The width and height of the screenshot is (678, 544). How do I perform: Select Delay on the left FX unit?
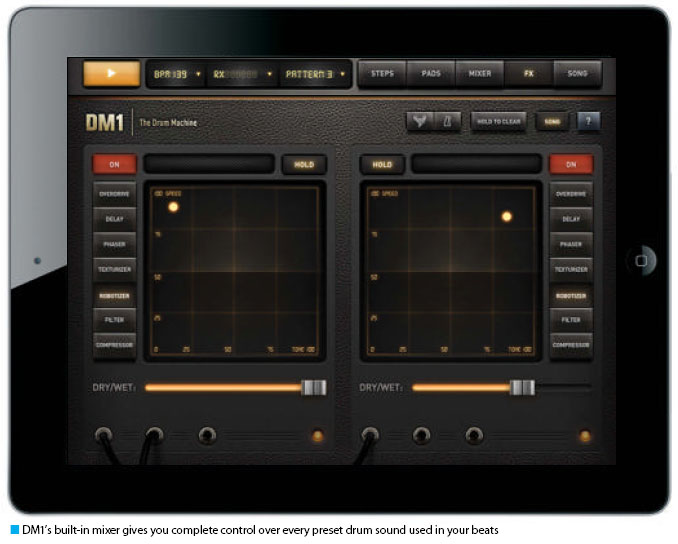(x=114, y=219)
